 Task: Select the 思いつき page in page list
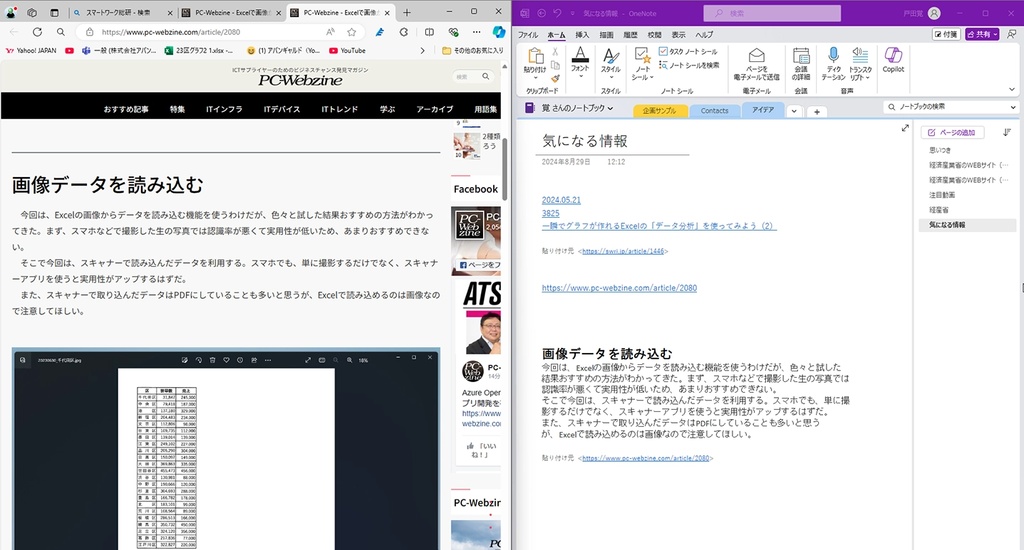pos(940,150)
